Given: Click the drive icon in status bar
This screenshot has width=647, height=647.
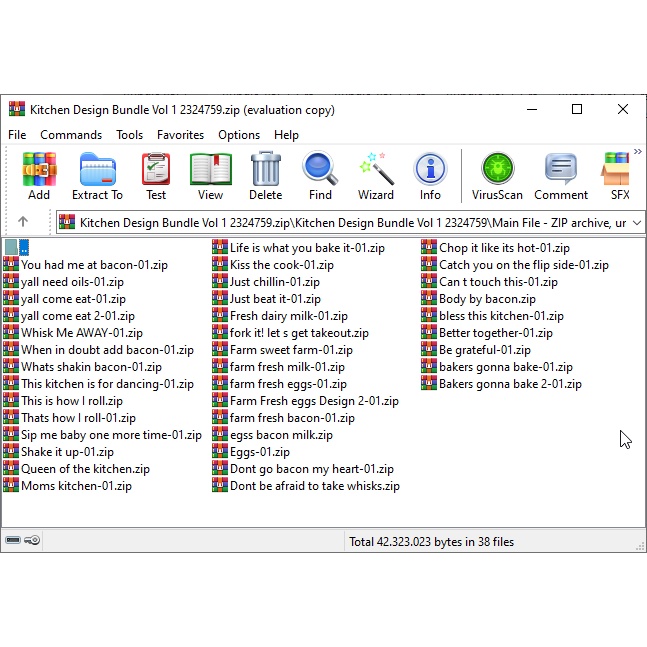Looking at the screenshot, I should click(x=13, y=541).
